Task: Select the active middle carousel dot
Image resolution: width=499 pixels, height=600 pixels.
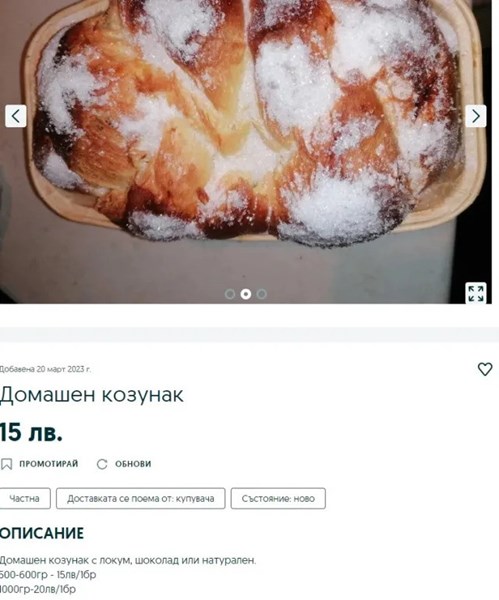Action: pyautogui.click(x=246, y=294)
